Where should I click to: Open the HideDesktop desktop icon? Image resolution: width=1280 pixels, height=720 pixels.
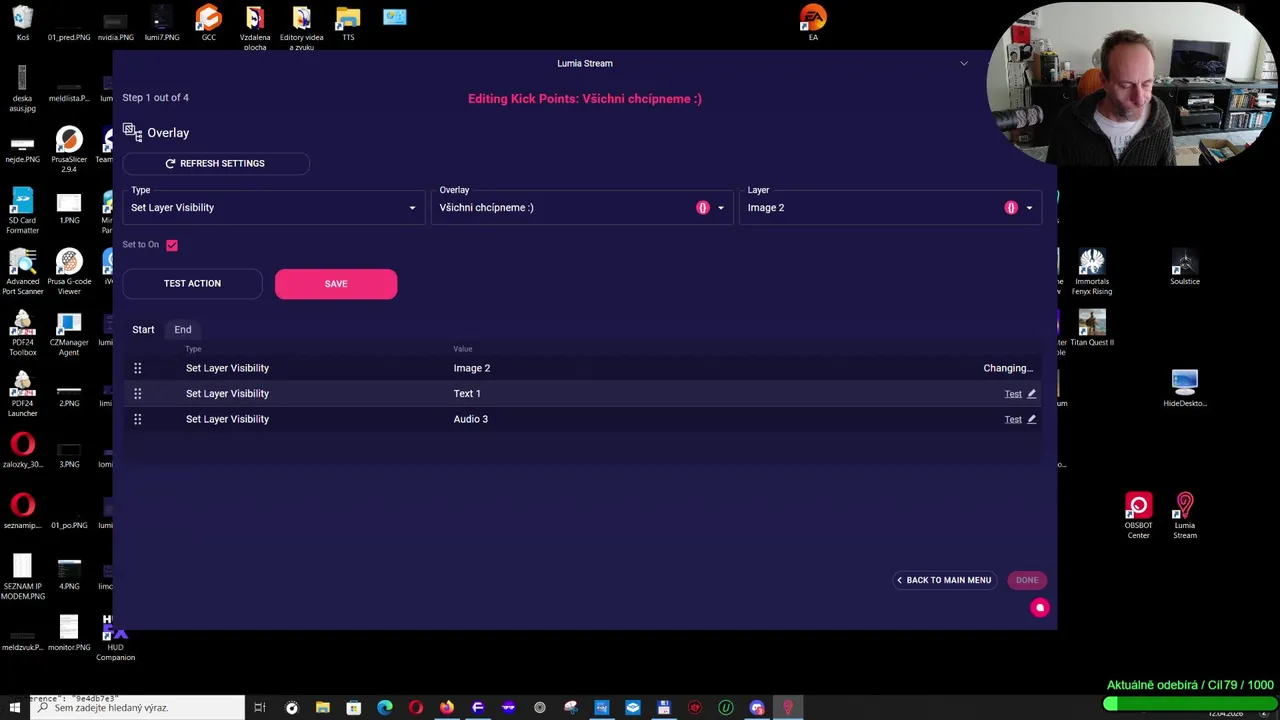[x=1185, y=389]
